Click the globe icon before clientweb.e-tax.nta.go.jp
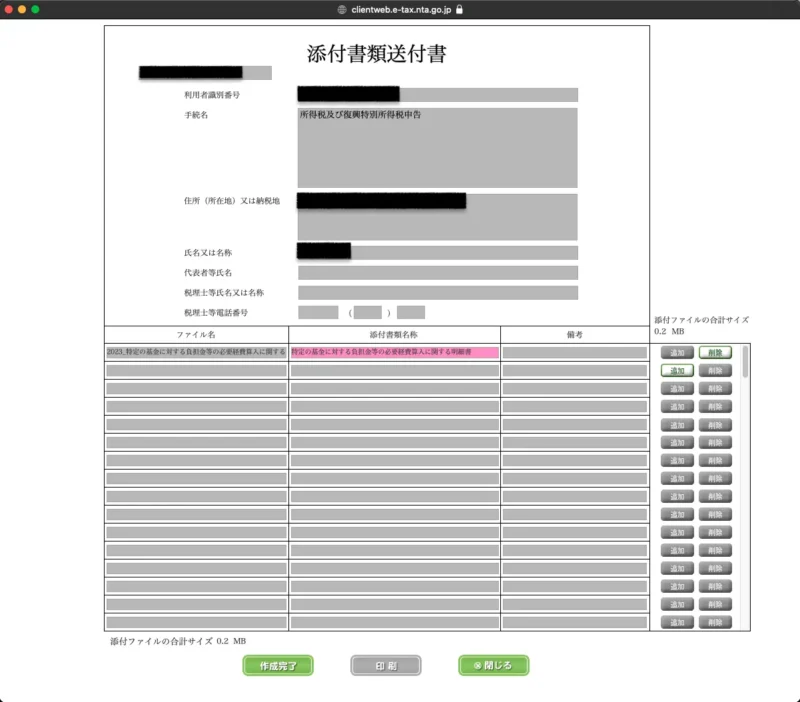This screenshot has height=702, width=800. click(342, 9)
